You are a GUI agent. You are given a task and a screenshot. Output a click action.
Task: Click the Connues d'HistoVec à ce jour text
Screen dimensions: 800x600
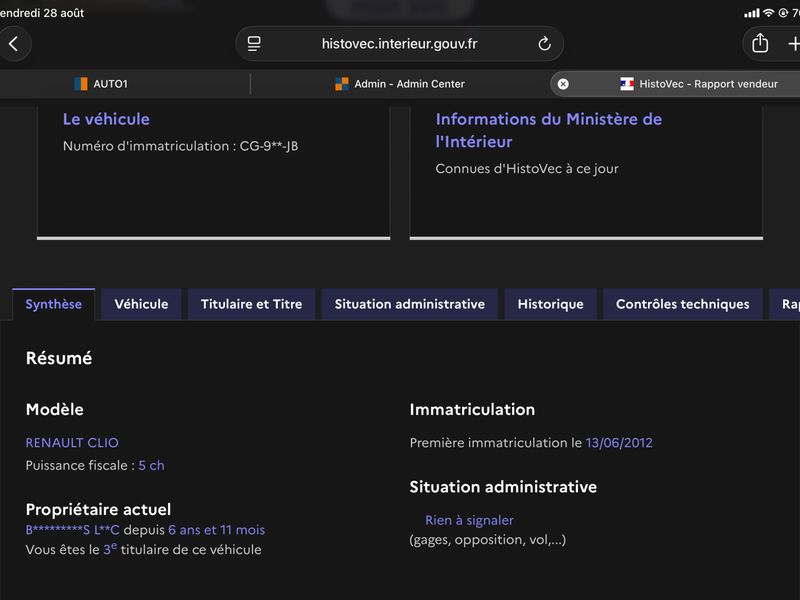[x=527, y=169]
